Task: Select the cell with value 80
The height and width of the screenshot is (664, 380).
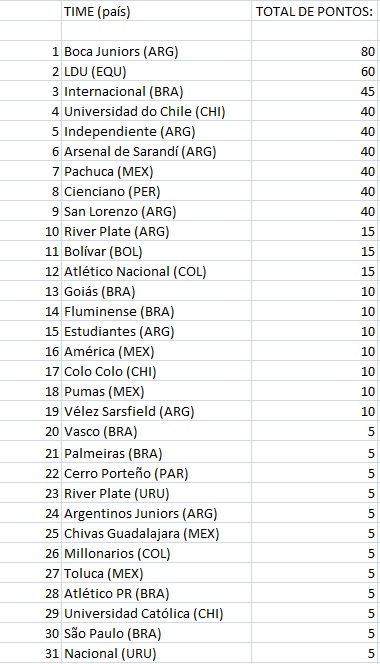Action: (314, 51)
